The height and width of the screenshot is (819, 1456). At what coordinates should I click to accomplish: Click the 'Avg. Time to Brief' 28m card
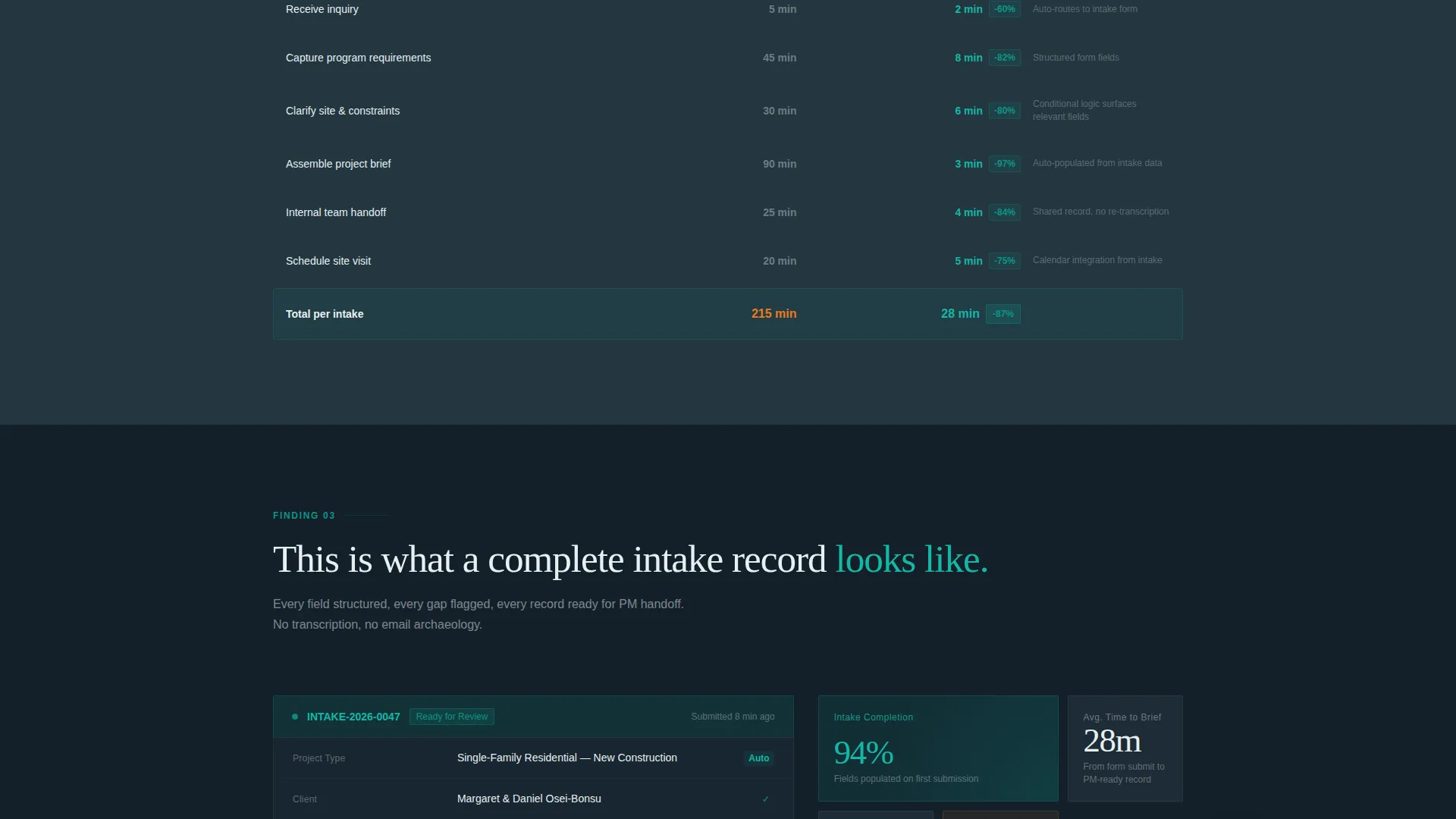click(1125, 748)
